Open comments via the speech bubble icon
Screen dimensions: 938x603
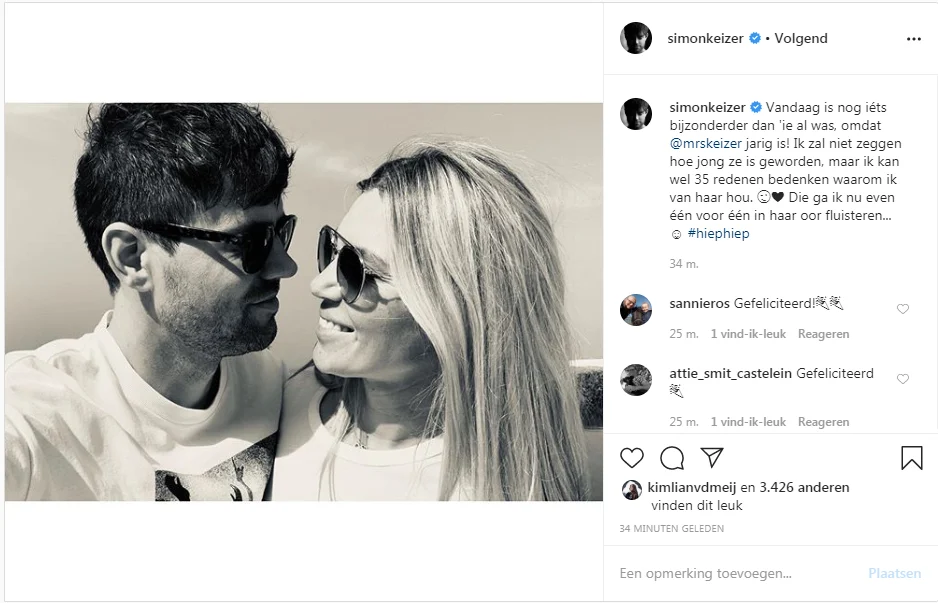coord(671,458)
